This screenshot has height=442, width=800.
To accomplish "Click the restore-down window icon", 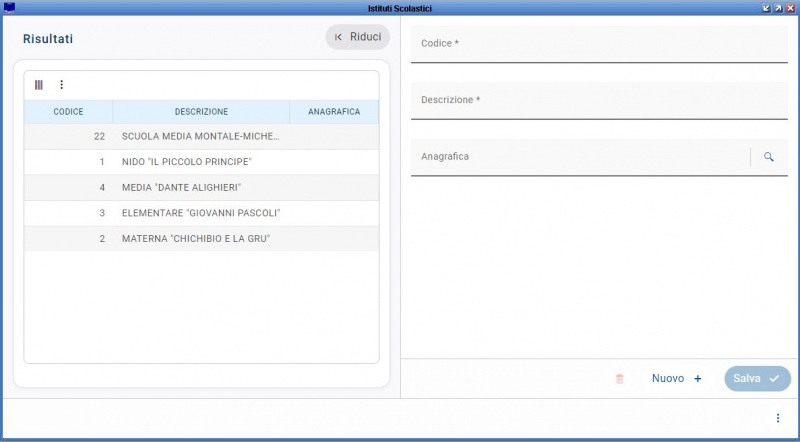I will pyautogui.click(x=766, y=8).
